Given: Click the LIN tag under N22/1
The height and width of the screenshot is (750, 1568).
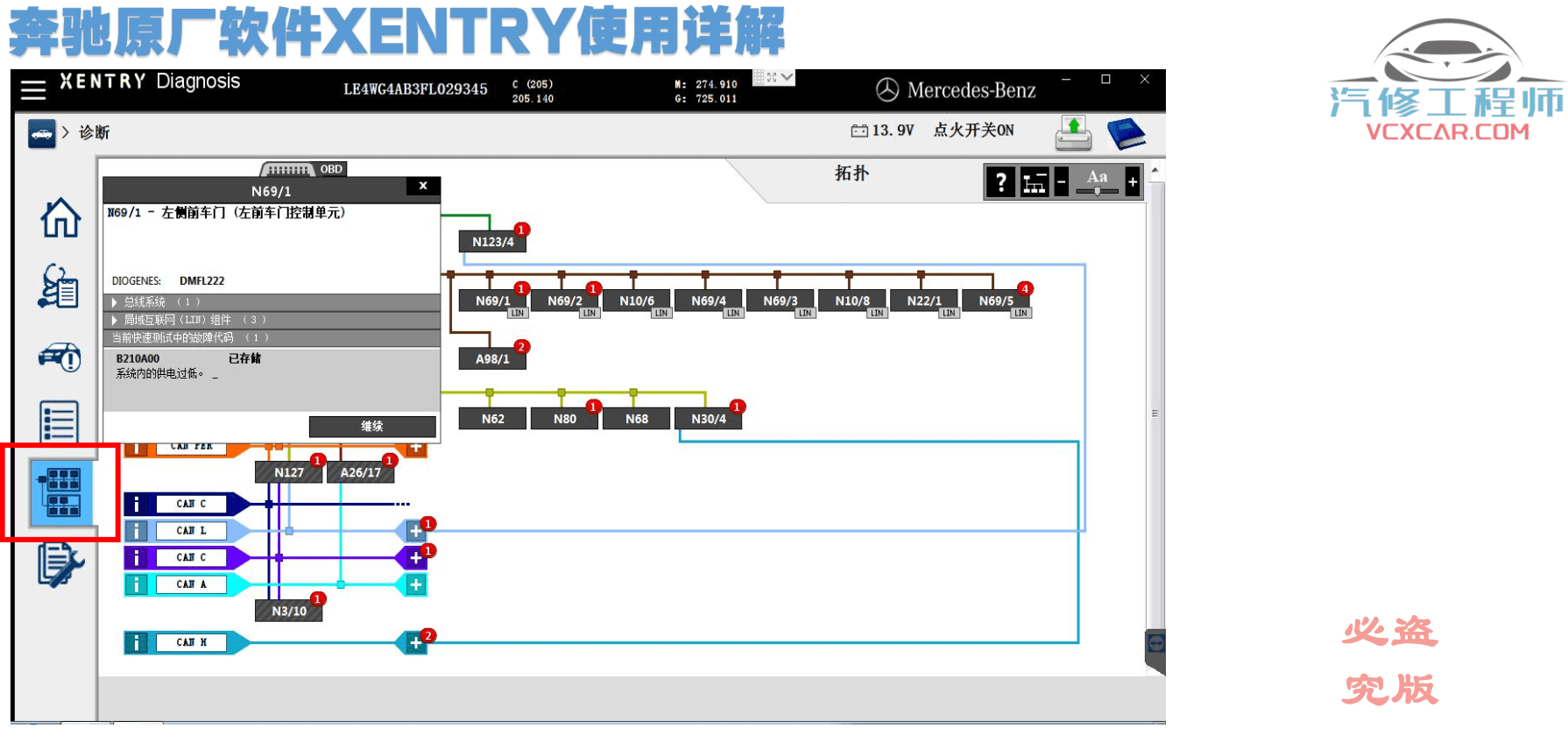Looking at the screenshot, I should tap(950, 313).
